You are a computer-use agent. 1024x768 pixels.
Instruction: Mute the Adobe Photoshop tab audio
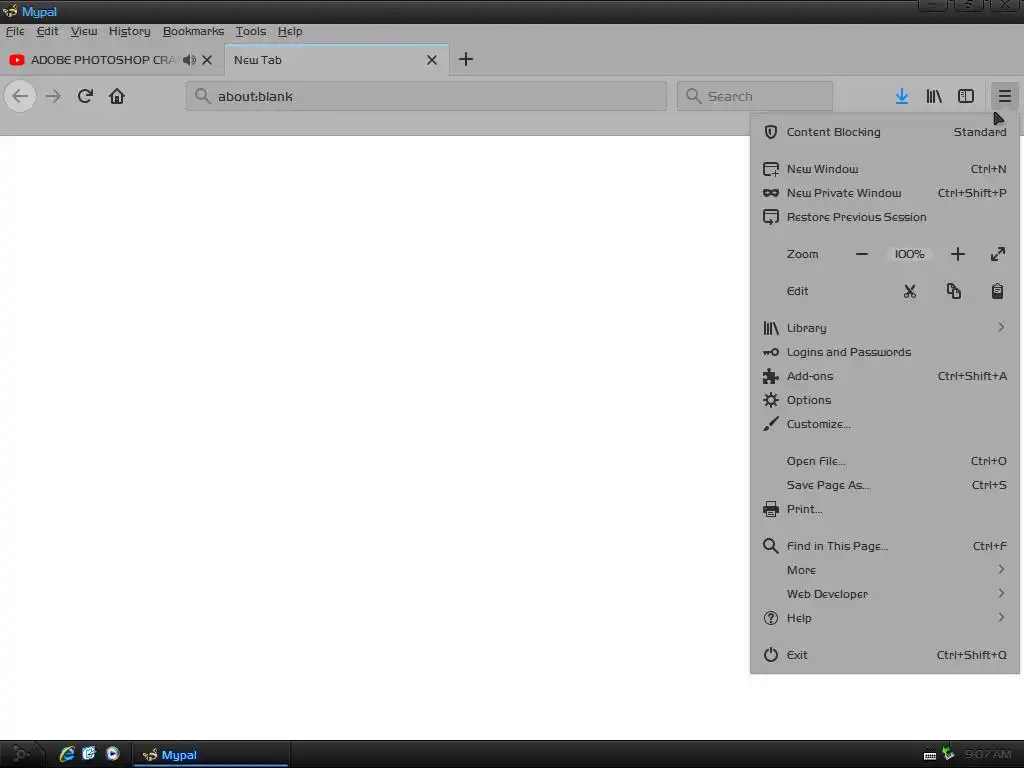point(189,60)
